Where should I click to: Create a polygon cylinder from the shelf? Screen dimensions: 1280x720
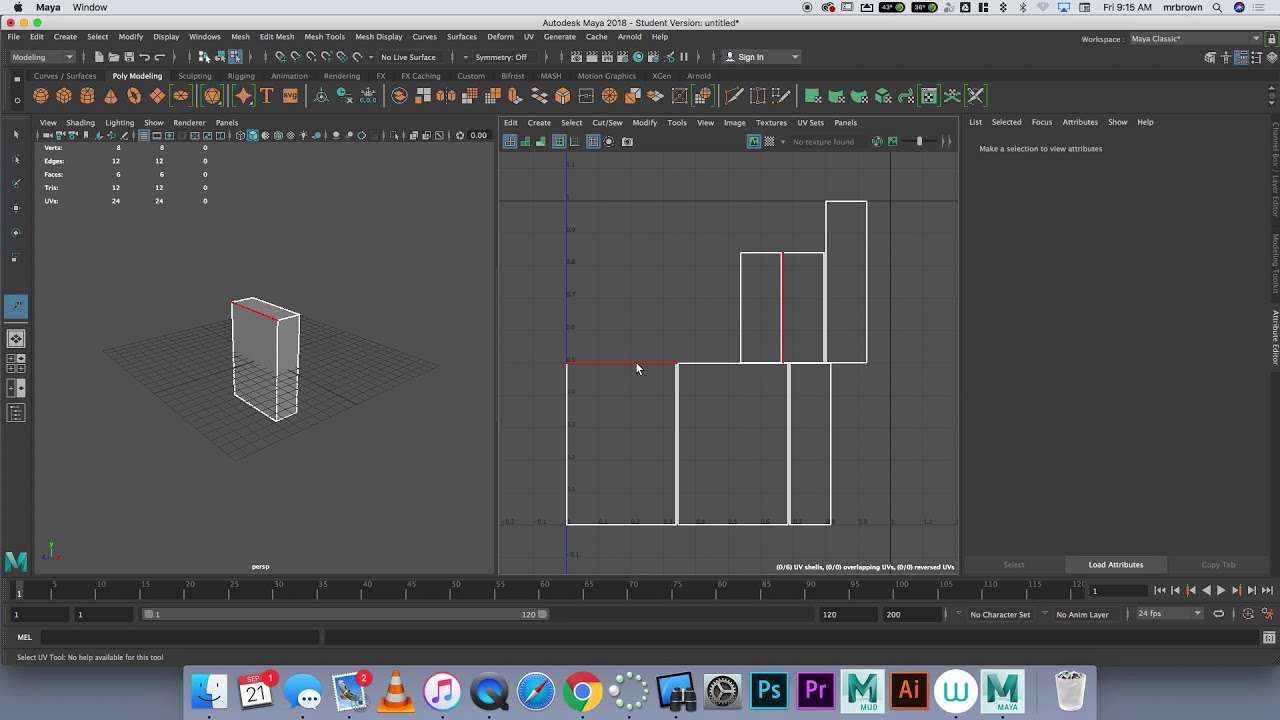[x=87, y=96]
